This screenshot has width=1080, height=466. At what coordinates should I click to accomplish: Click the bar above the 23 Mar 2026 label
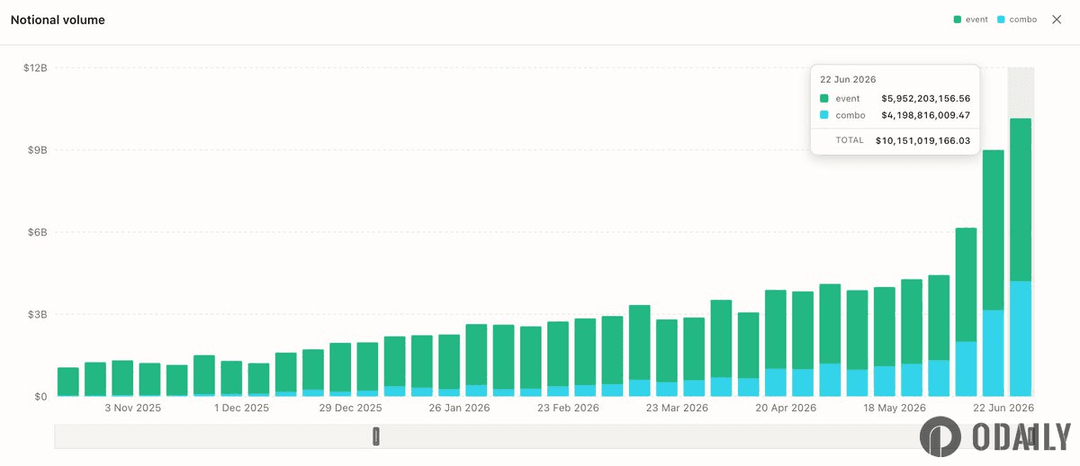[x=666, y=358]
